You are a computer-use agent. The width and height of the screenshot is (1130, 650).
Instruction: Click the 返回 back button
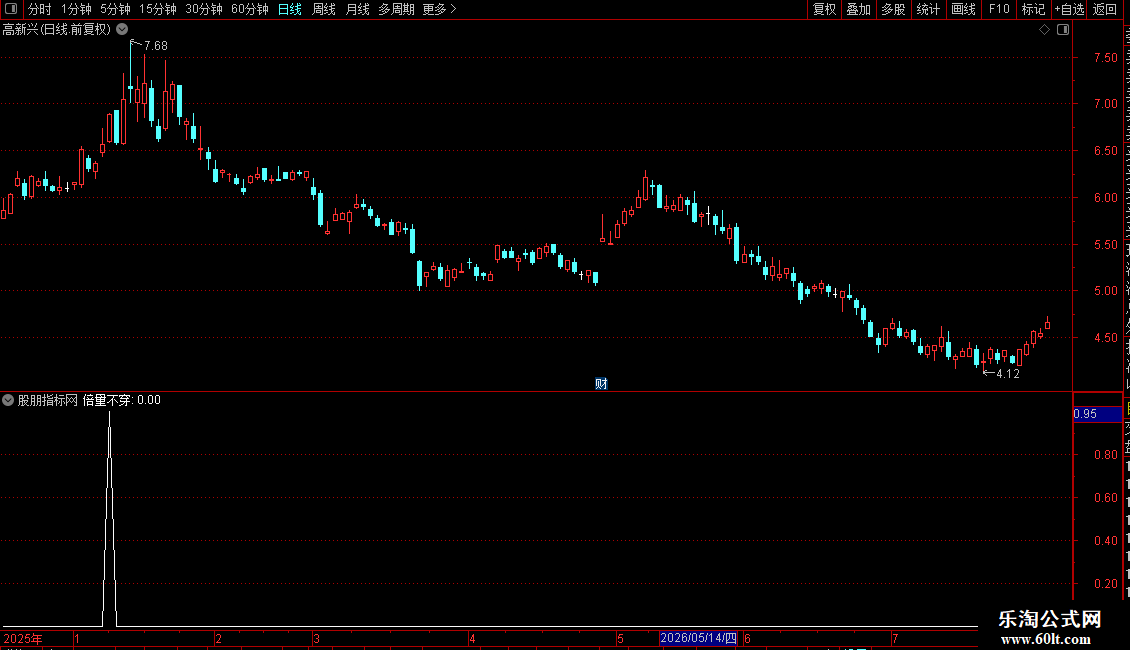[x=1104, y=9]
